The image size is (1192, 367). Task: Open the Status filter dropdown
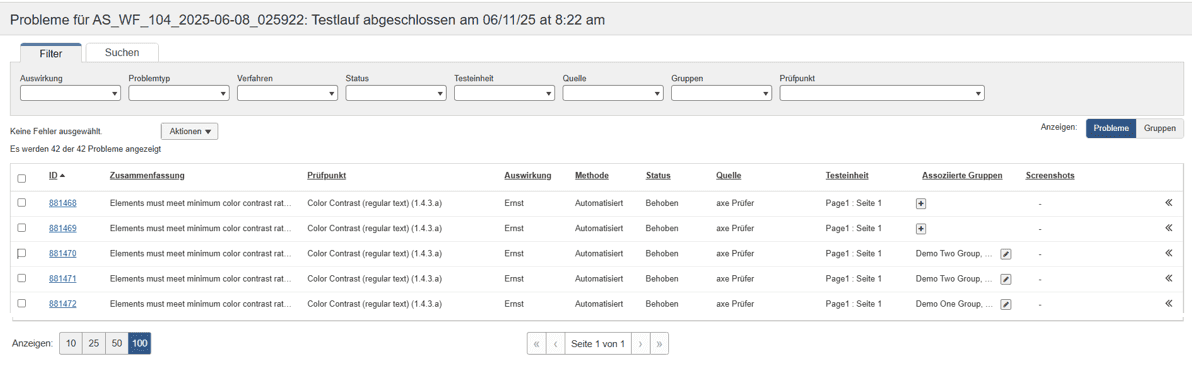[x=395, y=93]
